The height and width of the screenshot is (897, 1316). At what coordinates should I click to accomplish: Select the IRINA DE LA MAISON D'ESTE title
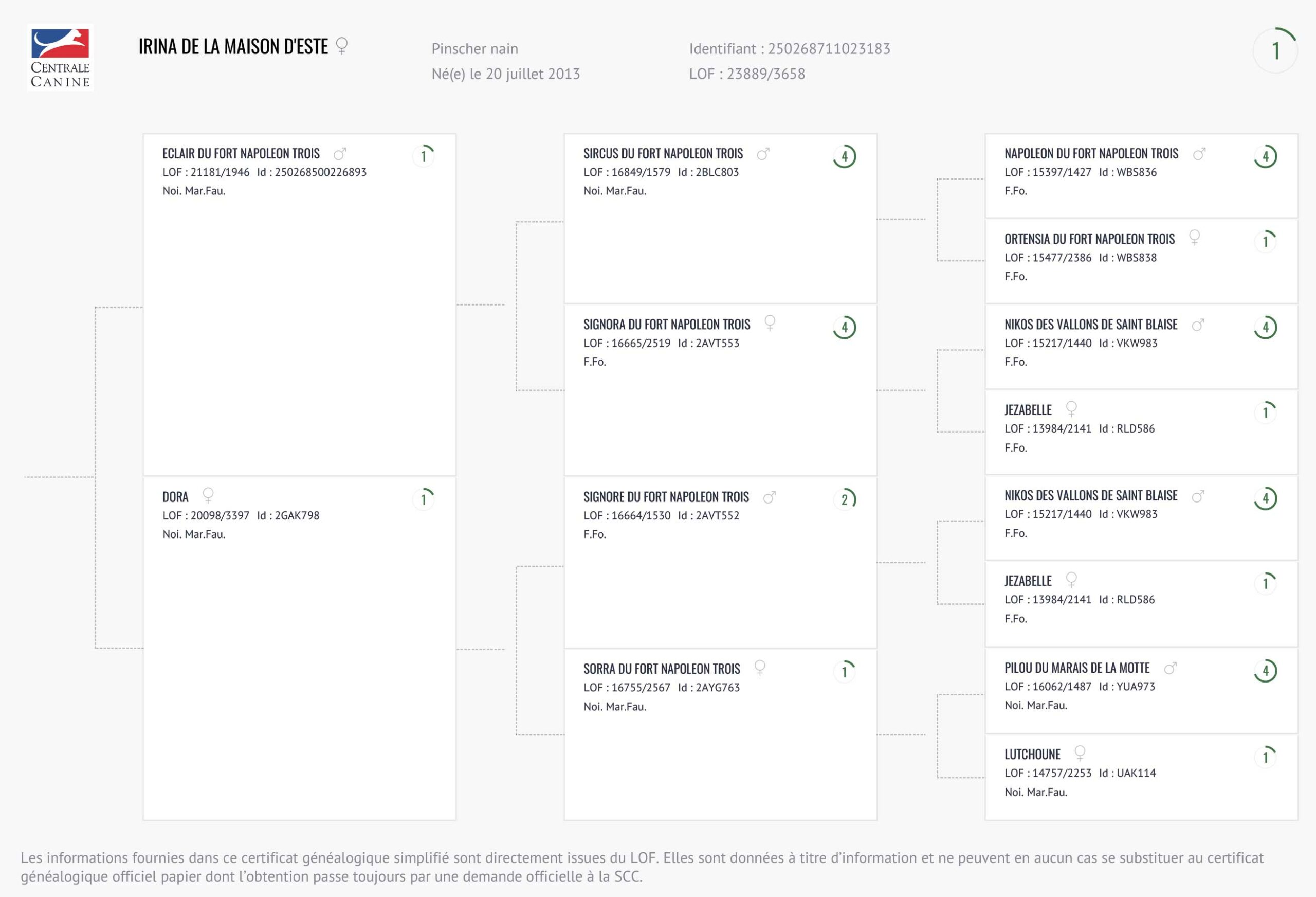233,46
